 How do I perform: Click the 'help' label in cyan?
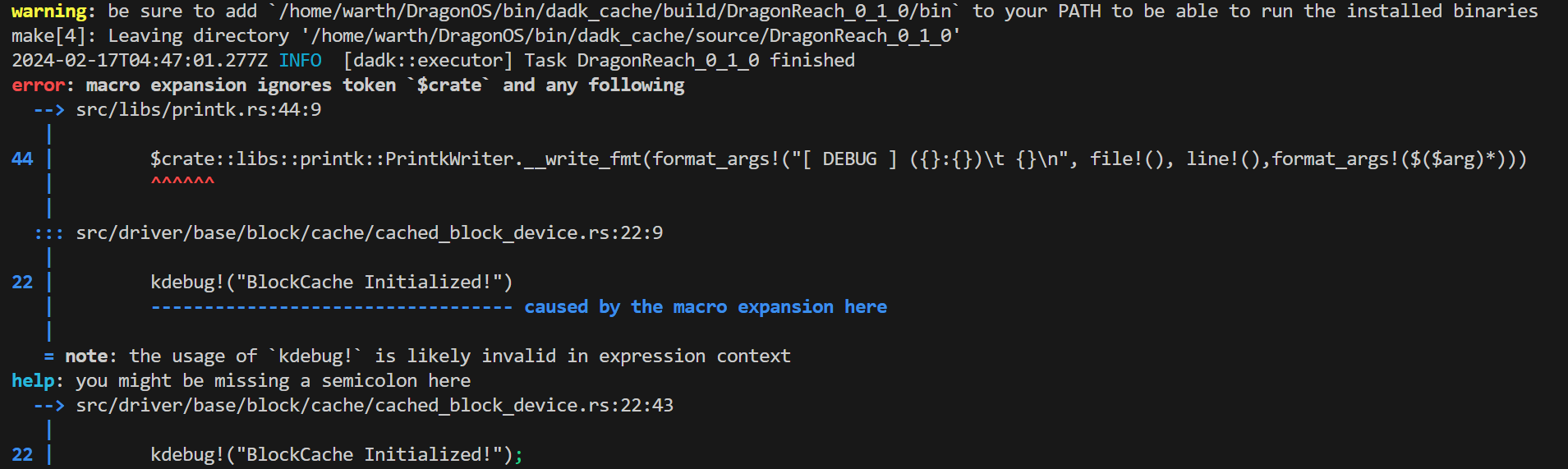coord(33,380)
